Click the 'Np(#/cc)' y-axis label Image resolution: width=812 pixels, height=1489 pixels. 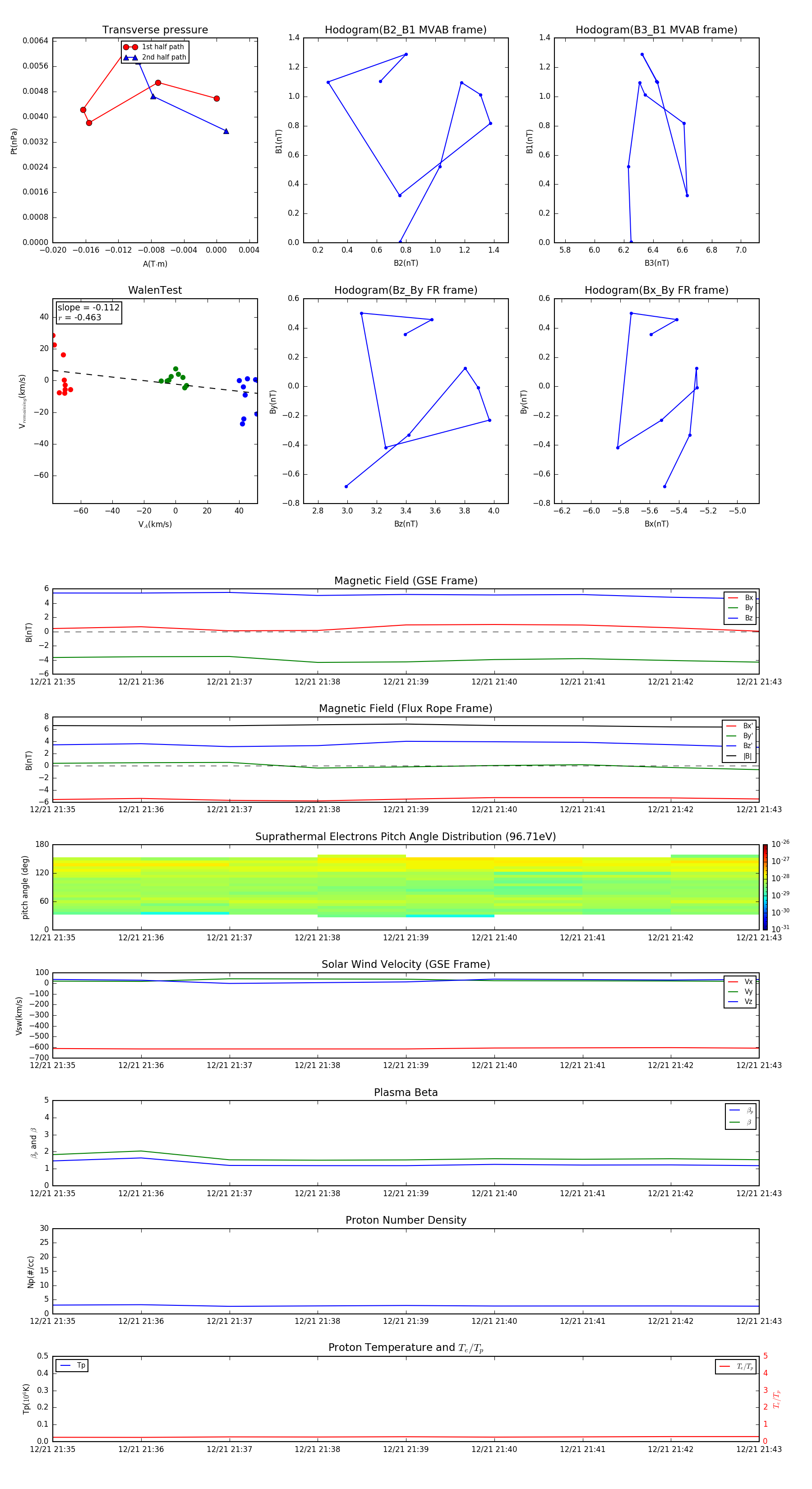[31, 1271]
